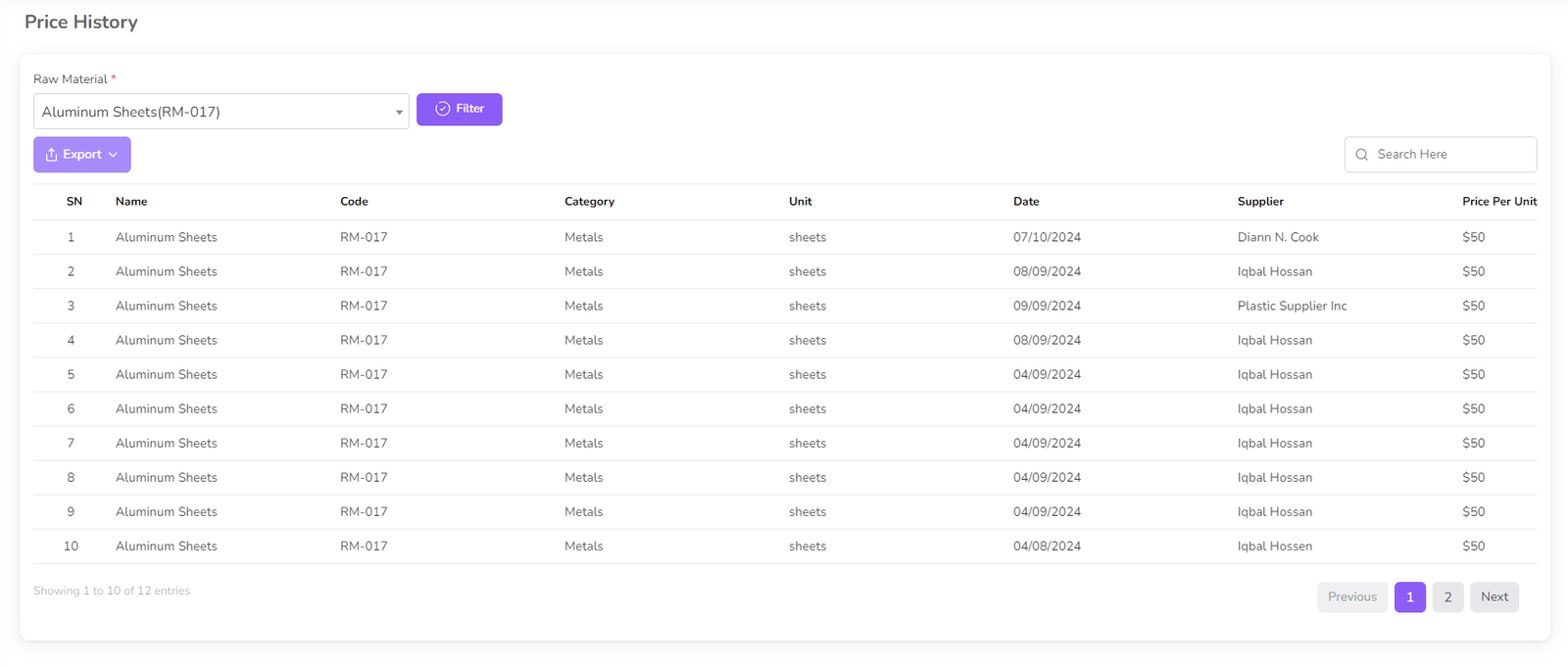Click the Previous pagination button
The height and width of the screenshot is (667, 1568).
click(x=1351, y=596)
